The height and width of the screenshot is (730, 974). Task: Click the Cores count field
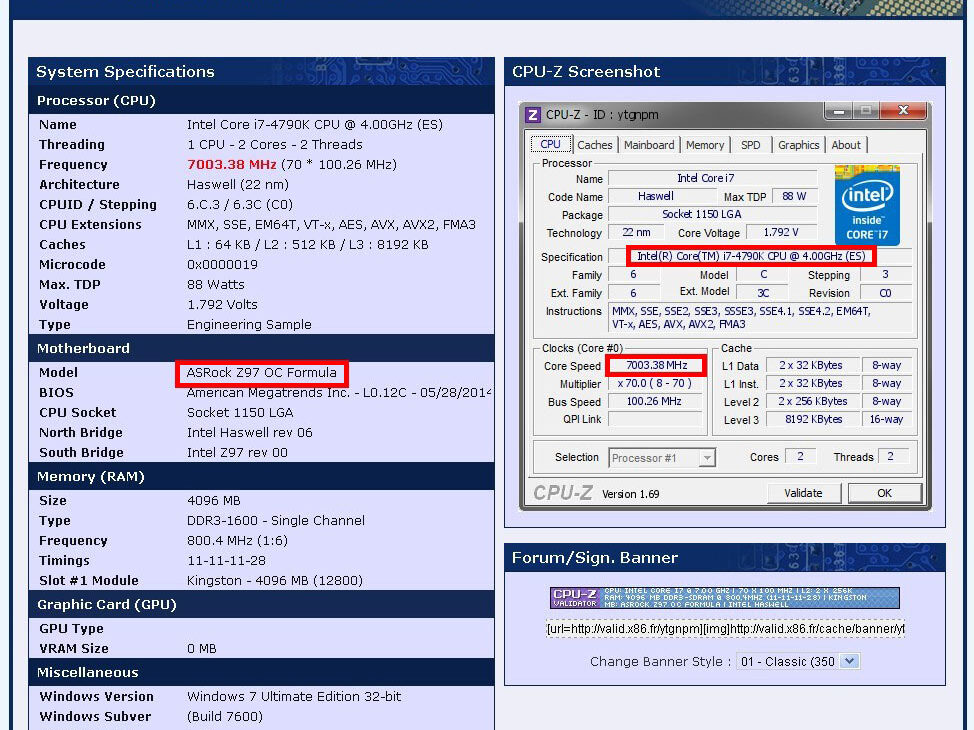800,456
